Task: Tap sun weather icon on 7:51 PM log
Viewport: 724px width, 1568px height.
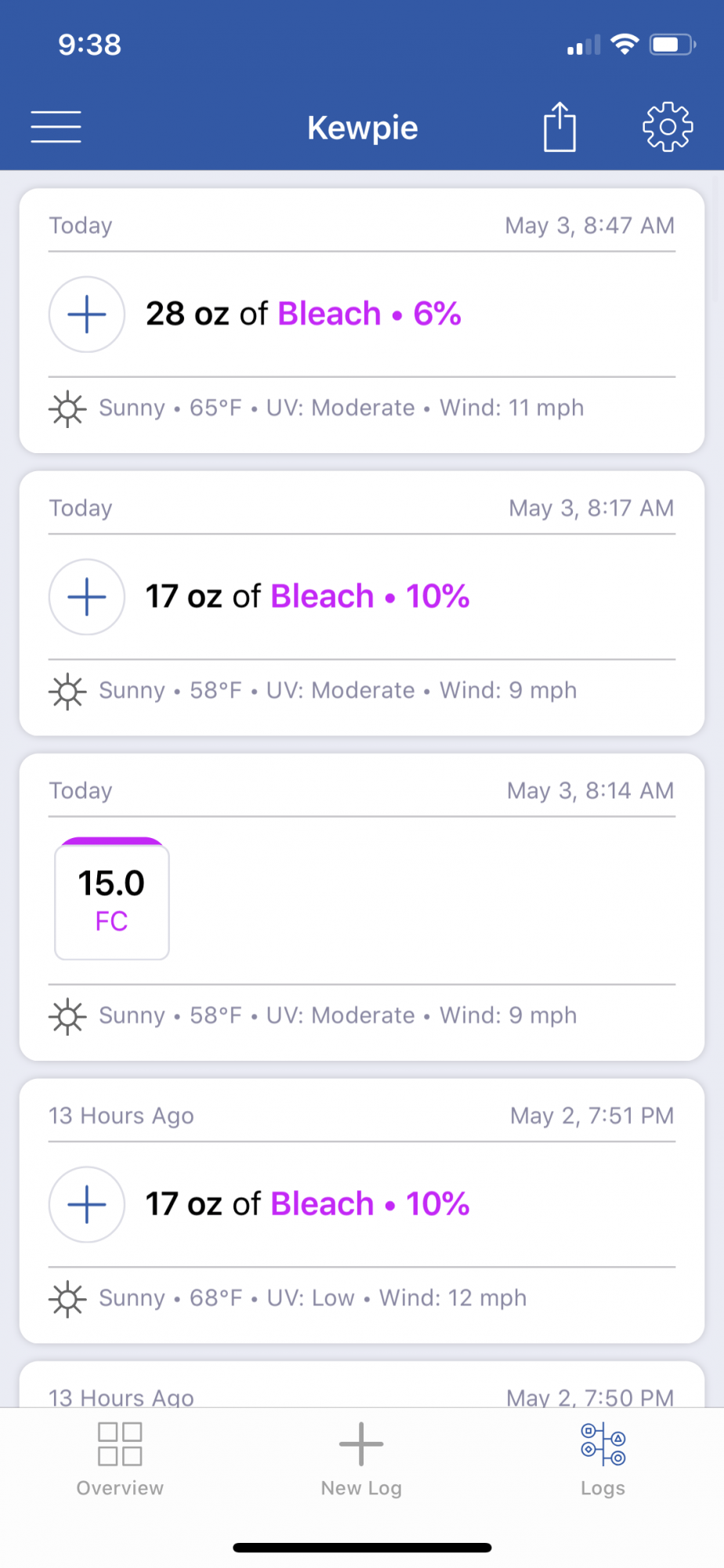Action: pyautogui.click(x=67, y=1298)
